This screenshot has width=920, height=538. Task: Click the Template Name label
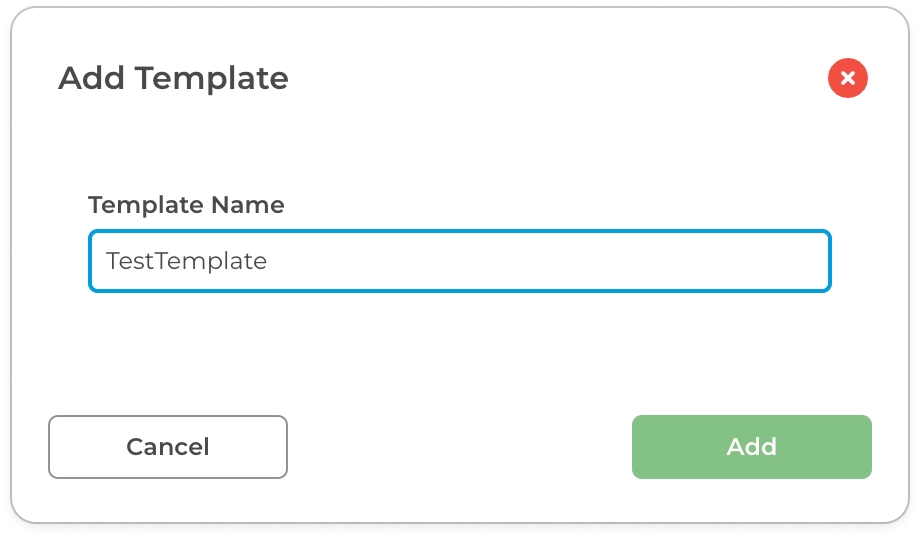(186, 205)
